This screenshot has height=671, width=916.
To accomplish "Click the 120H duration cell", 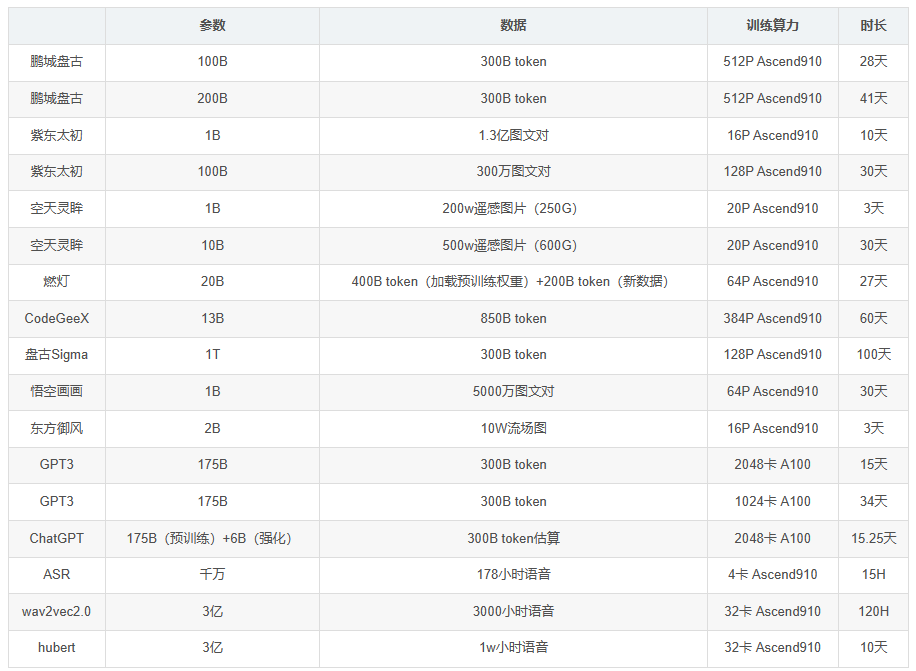I will pyautogui.click(x=873, y=611).
